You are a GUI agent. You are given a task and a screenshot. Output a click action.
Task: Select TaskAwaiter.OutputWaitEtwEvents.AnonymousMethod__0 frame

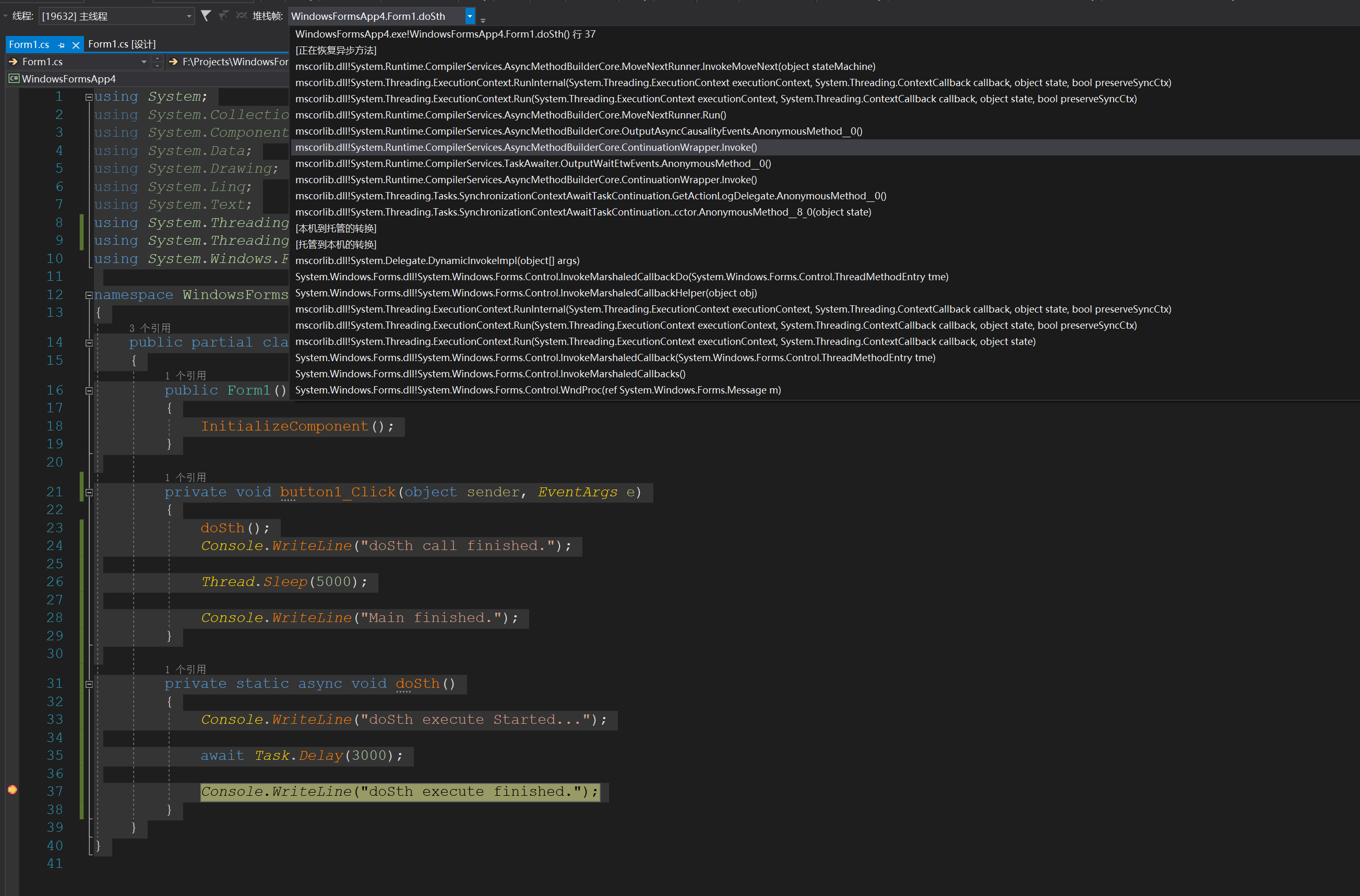click(533, 163)
